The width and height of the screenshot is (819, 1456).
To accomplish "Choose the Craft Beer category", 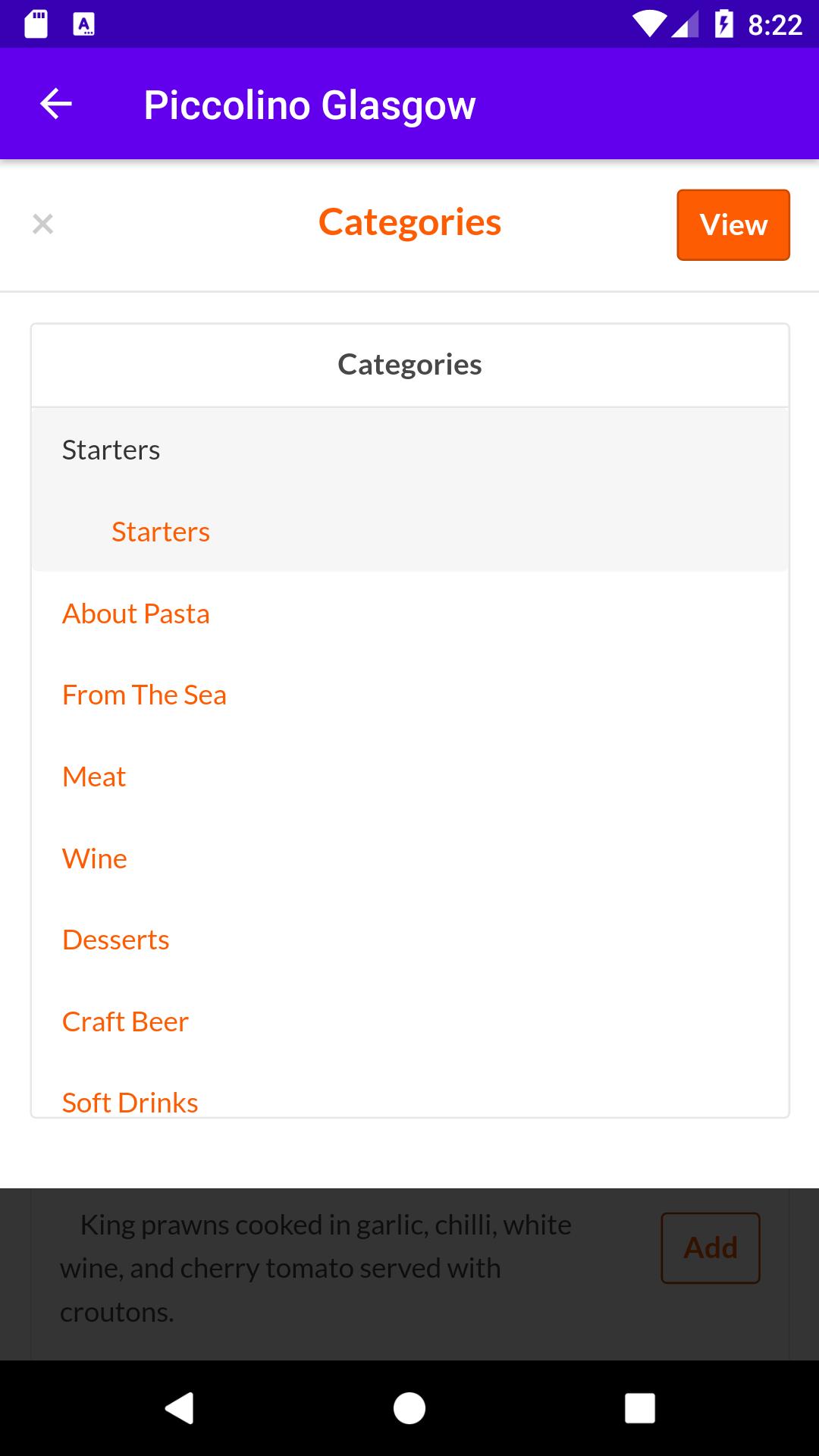I will pyautogui.click(x=125, y=1021).
